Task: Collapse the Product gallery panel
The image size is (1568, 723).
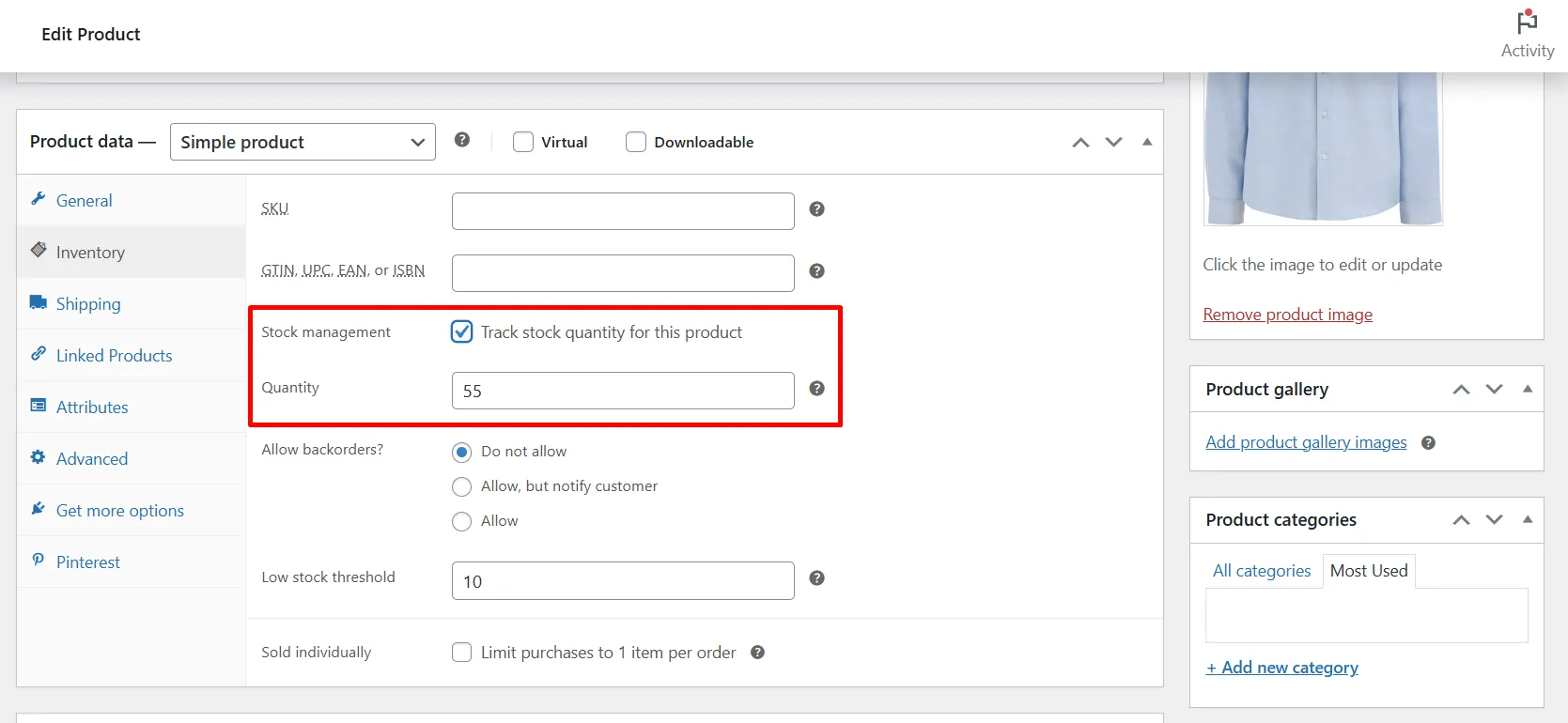Action: pos(1528,390)
